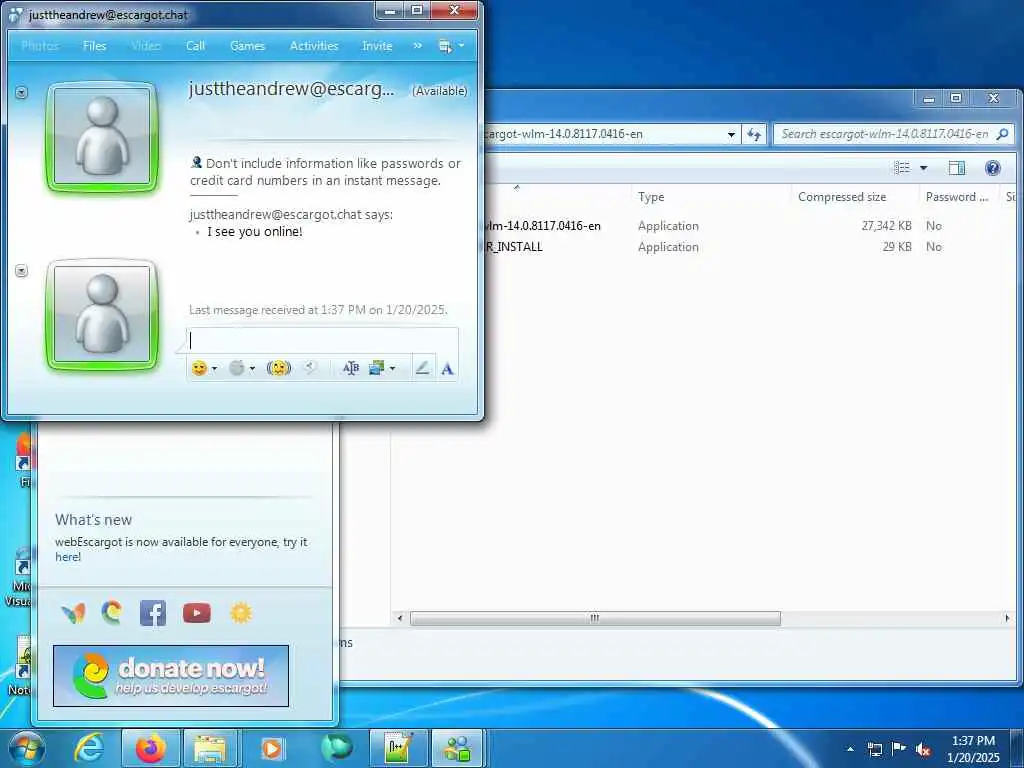Viewport: 1024px width, 768px height.
Task: Open Internet Explorer from taskbar
Action: (89, 748)
